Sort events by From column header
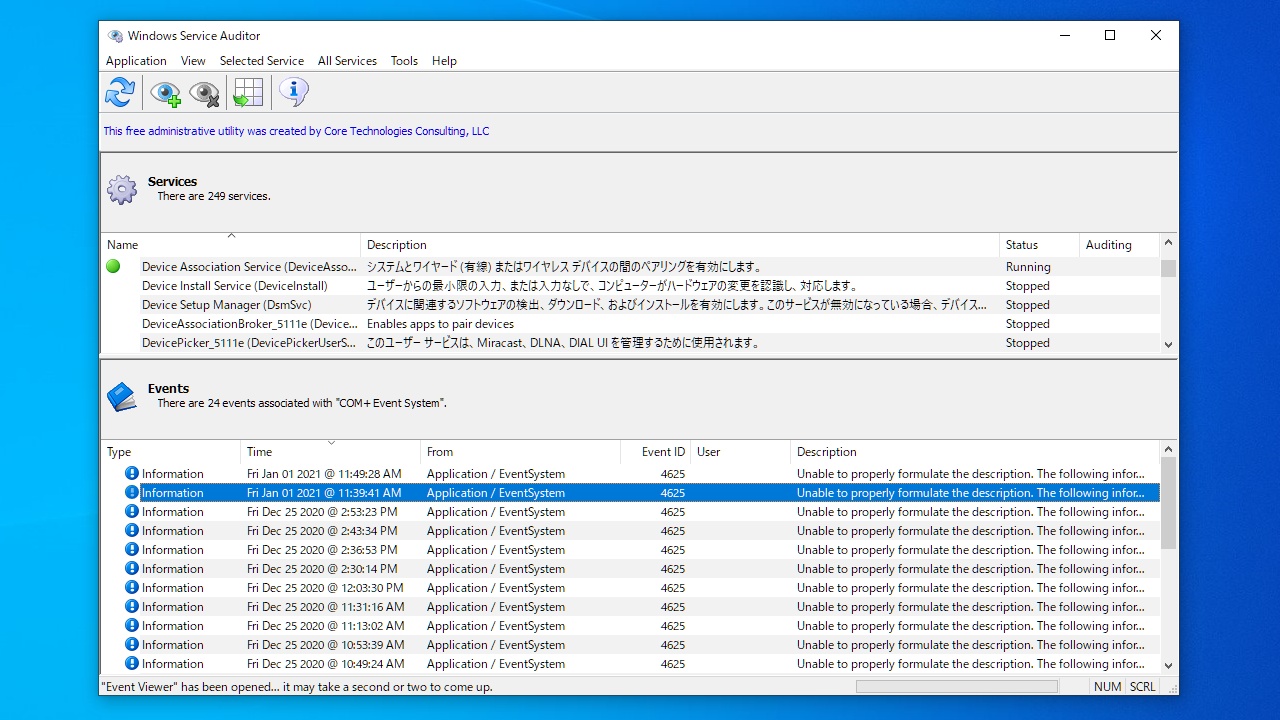1280x720 pixels. coord(520,452)
